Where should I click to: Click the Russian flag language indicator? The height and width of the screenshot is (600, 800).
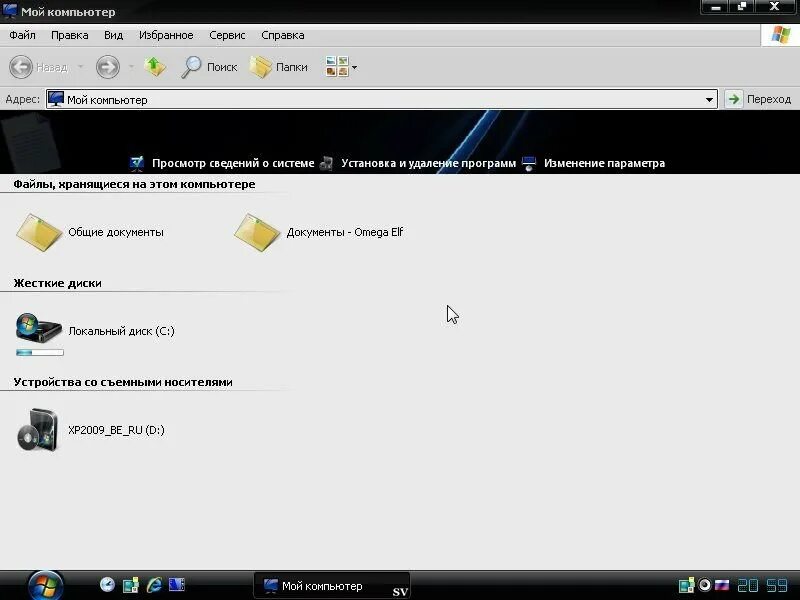click(722, 585)
